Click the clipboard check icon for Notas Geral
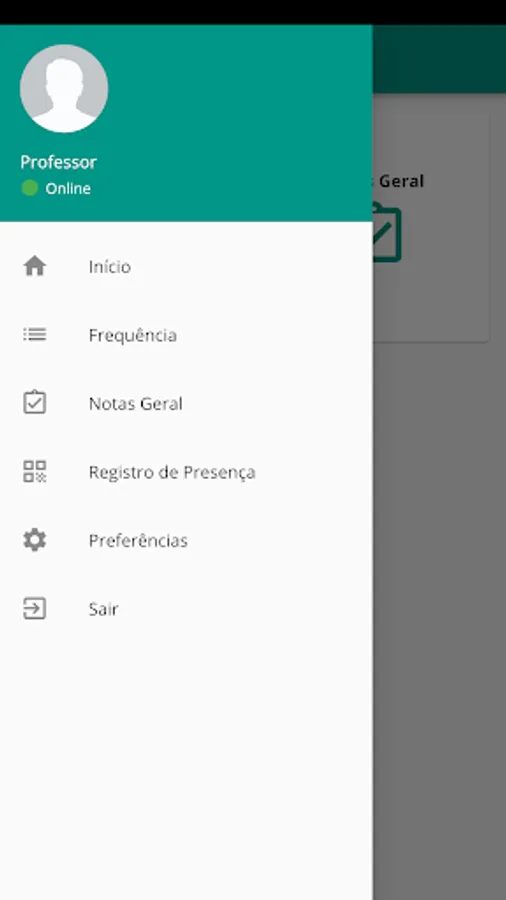The height and width of the screenshot is (900, 506). tap(34, 402)
